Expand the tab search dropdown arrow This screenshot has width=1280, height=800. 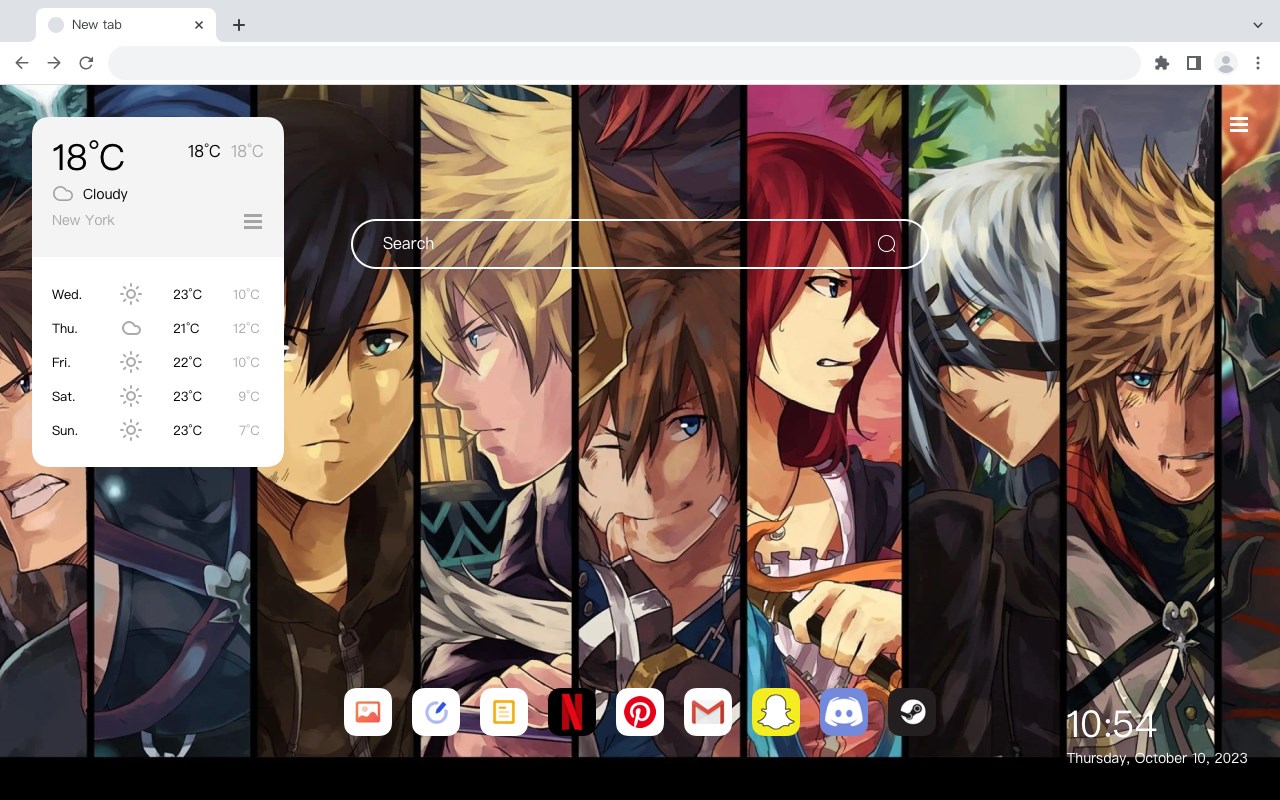click(1258, 25)
